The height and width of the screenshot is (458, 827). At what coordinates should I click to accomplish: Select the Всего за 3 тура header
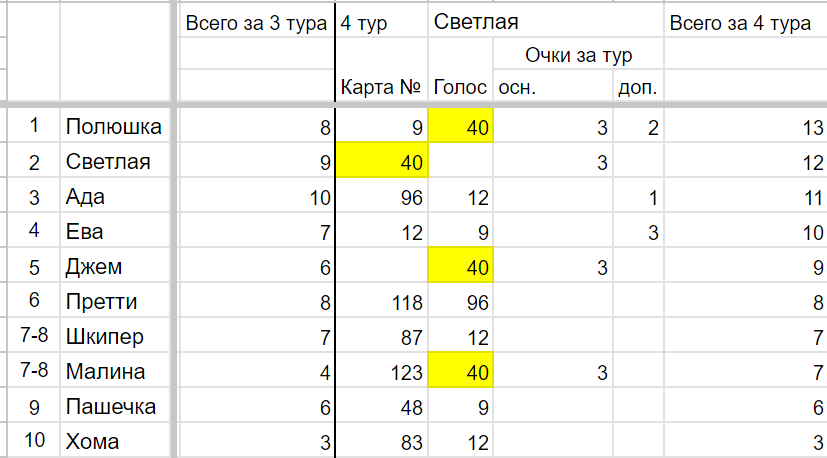(x=256, y=23)
